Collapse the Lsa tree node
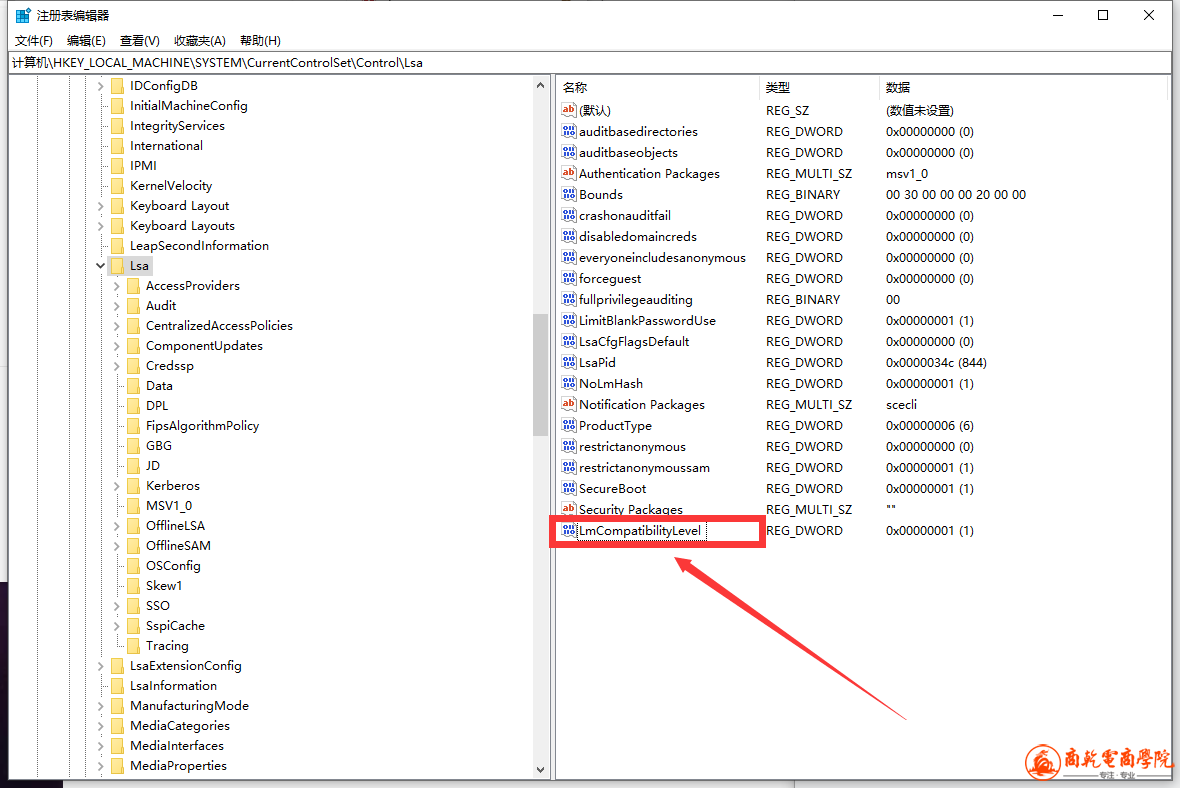 click(100, 266)
